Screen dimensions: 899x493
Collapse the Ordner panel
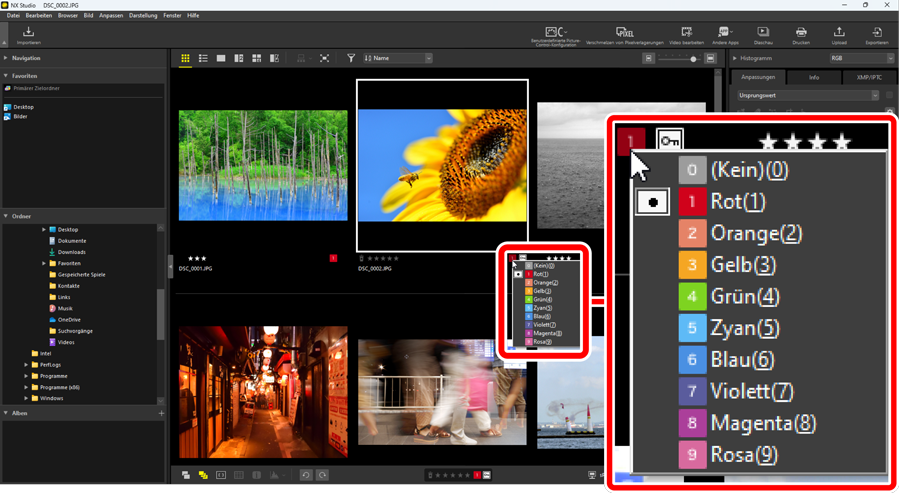coord(6,216)
